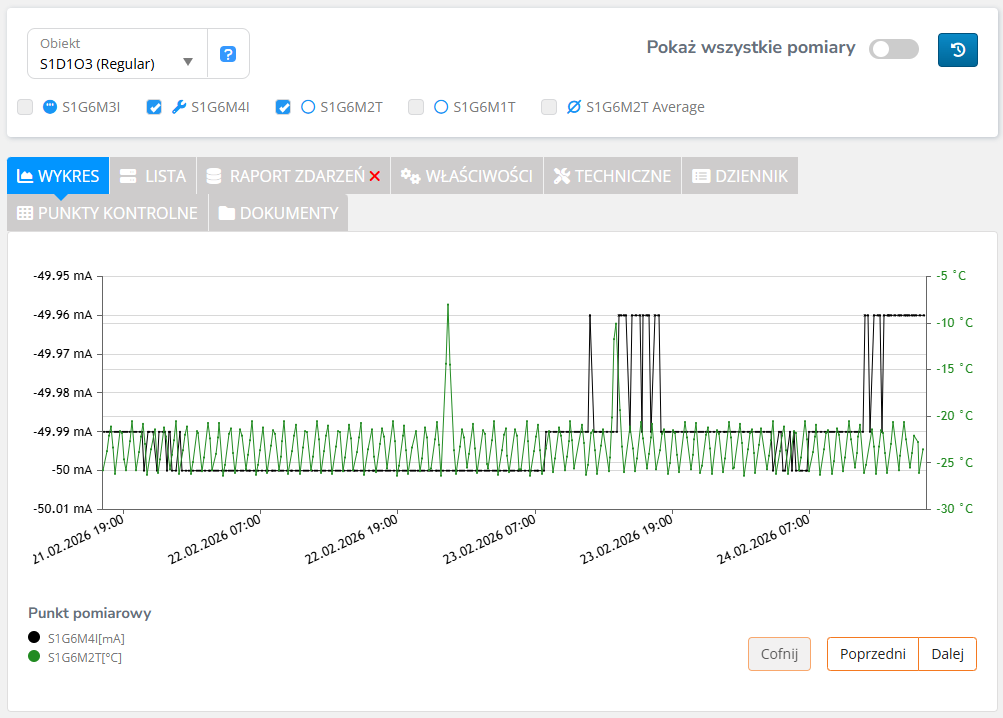1003x718 pixels.
Task: Click the green S1G6M2T legend dot
Action: (34, 657)
